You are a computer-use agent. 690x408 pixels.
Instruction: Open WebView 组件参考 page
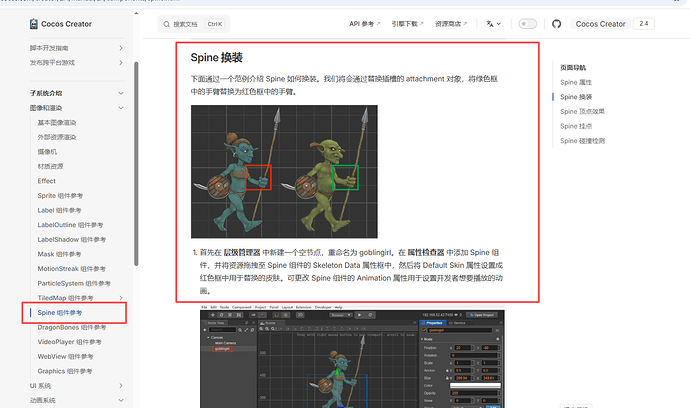coord(65,357)
